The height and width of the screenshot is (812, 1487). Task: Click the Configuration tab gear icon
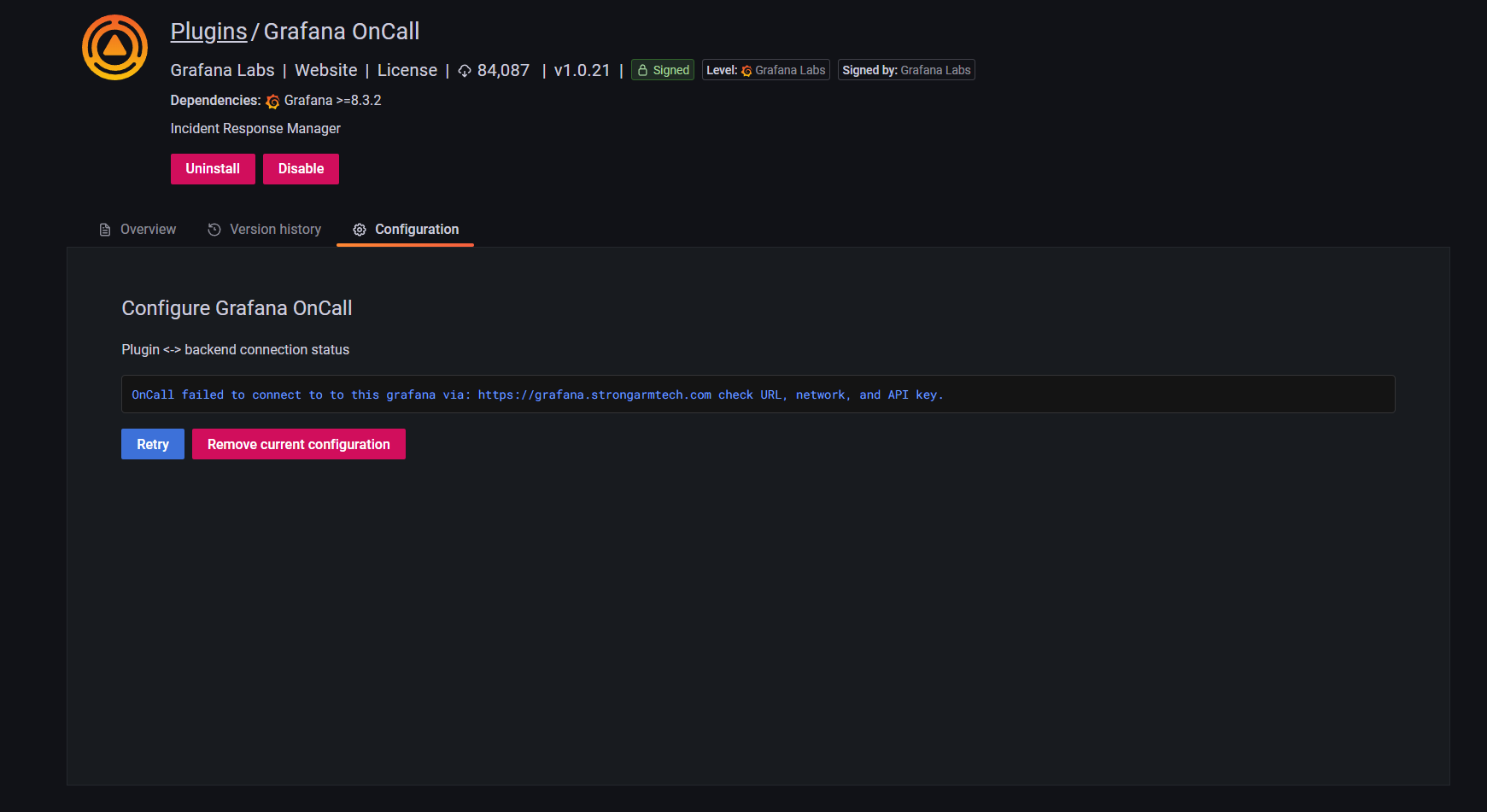pos(360,230)
